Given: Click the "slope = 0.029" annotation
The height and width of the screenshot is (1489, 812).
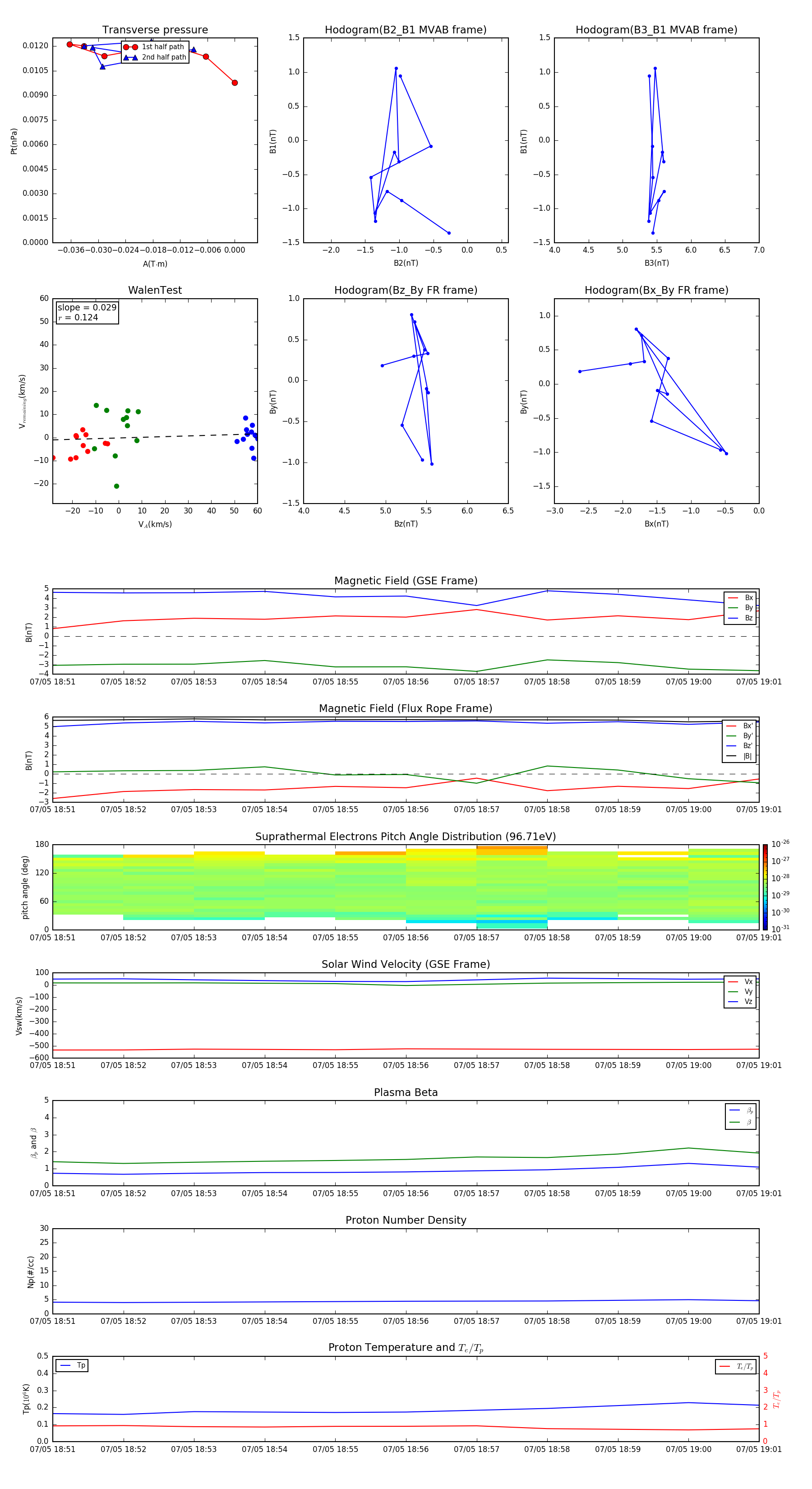Looking at the screenshot, I should tap(87, 308).
